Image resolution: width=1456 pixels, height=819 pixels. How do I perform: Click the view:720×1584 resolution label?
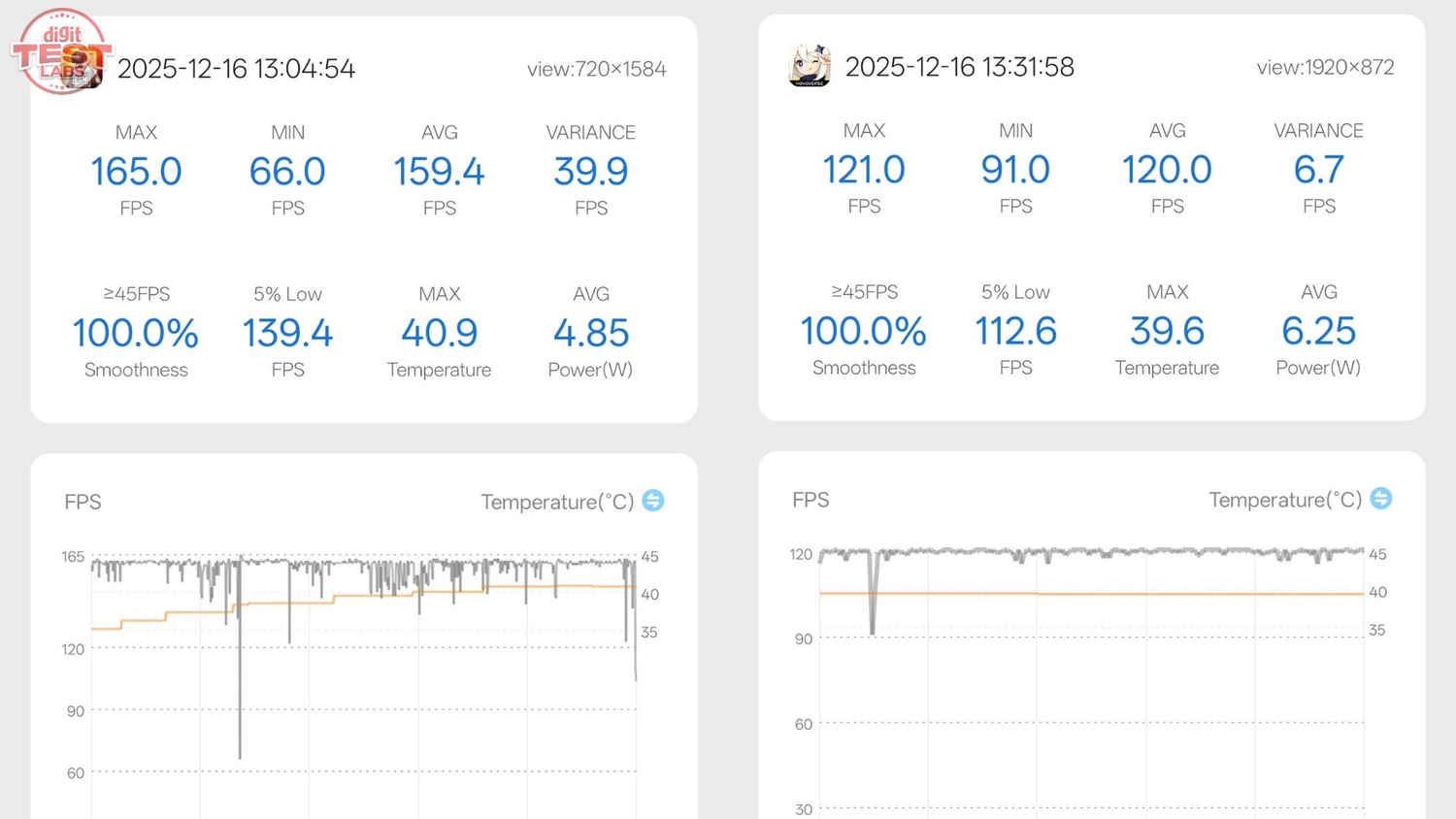click(596, 69)
